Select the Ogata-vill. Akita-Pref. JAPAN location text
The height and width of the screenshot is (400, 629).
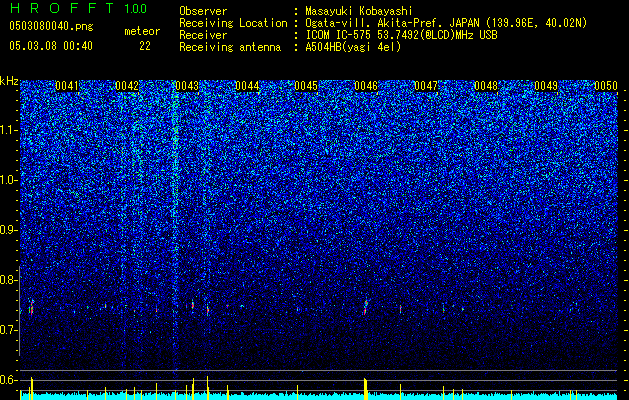[x=446, y=23]
